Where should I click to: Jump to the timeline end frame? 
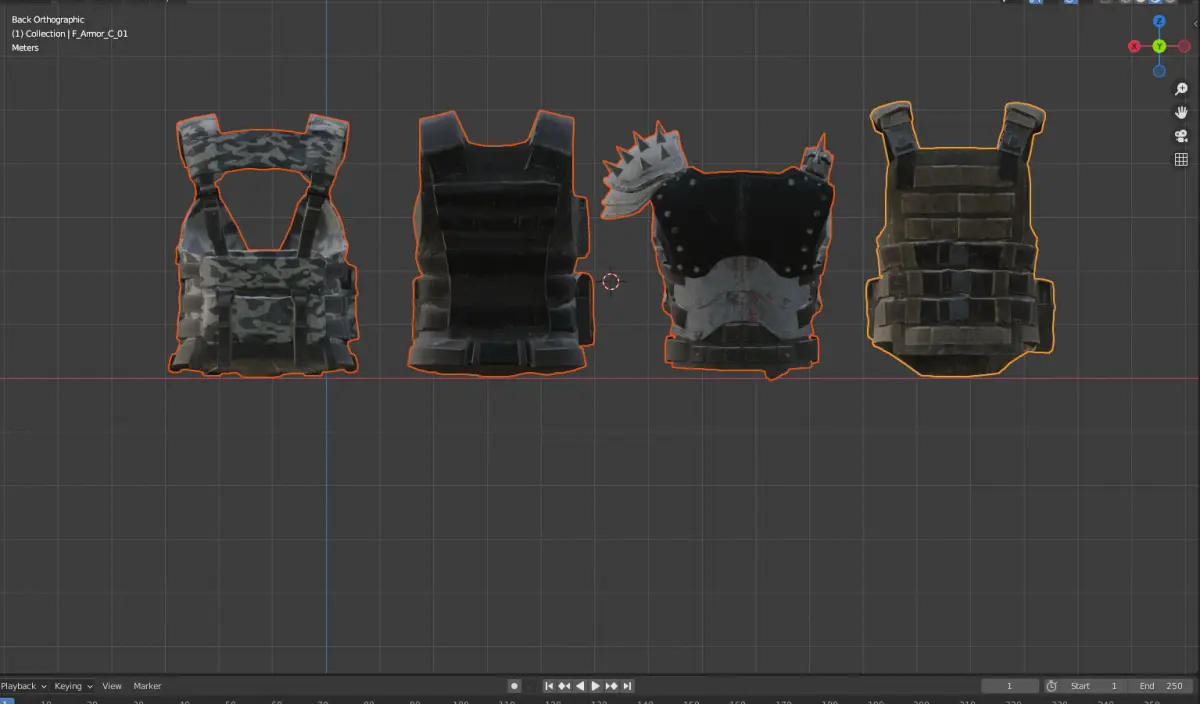coord(627,686)
